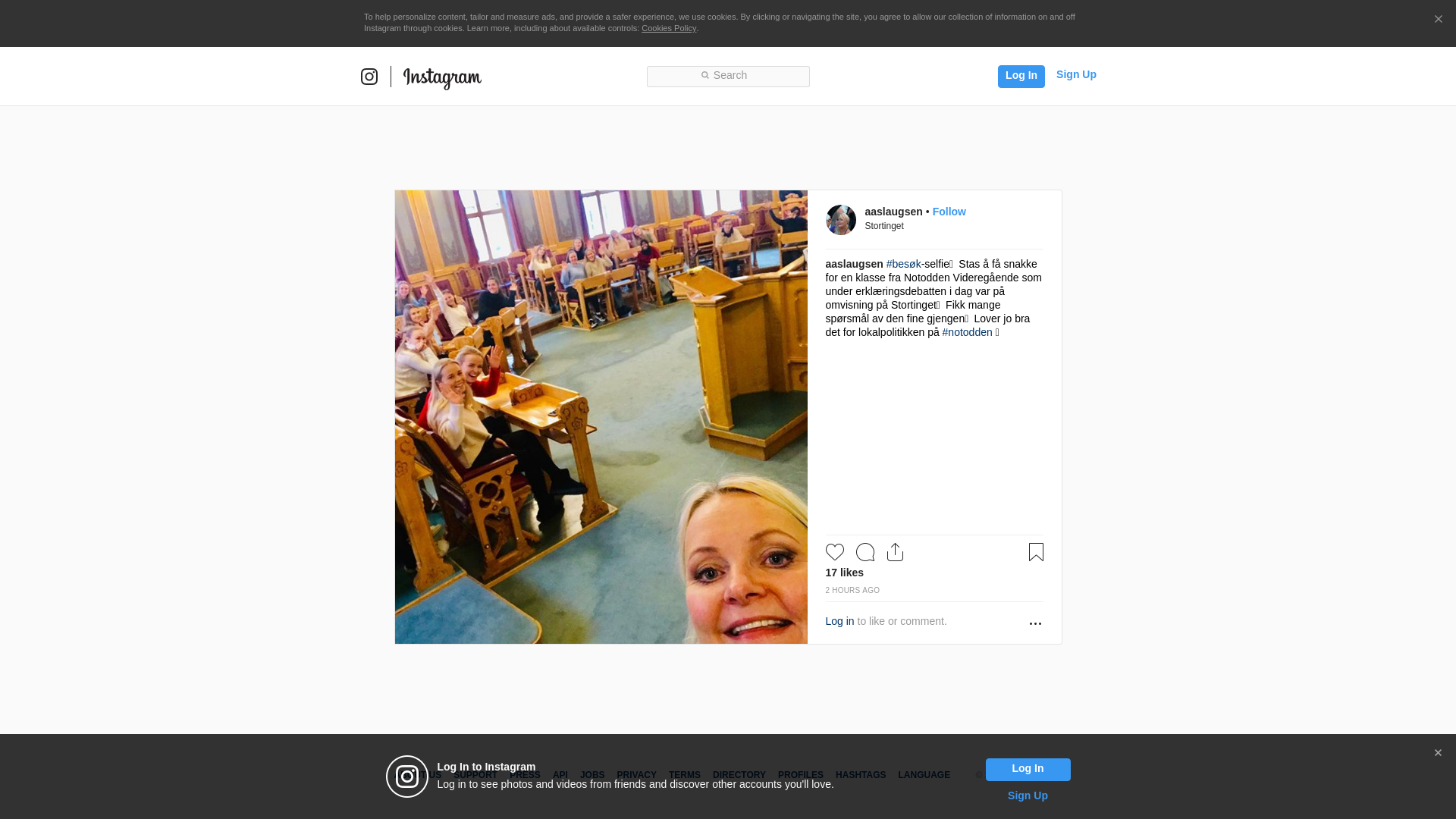Close the Log In to Instagram prompt
Viewport: 1456px width, 819px height.
(1438, 753)
